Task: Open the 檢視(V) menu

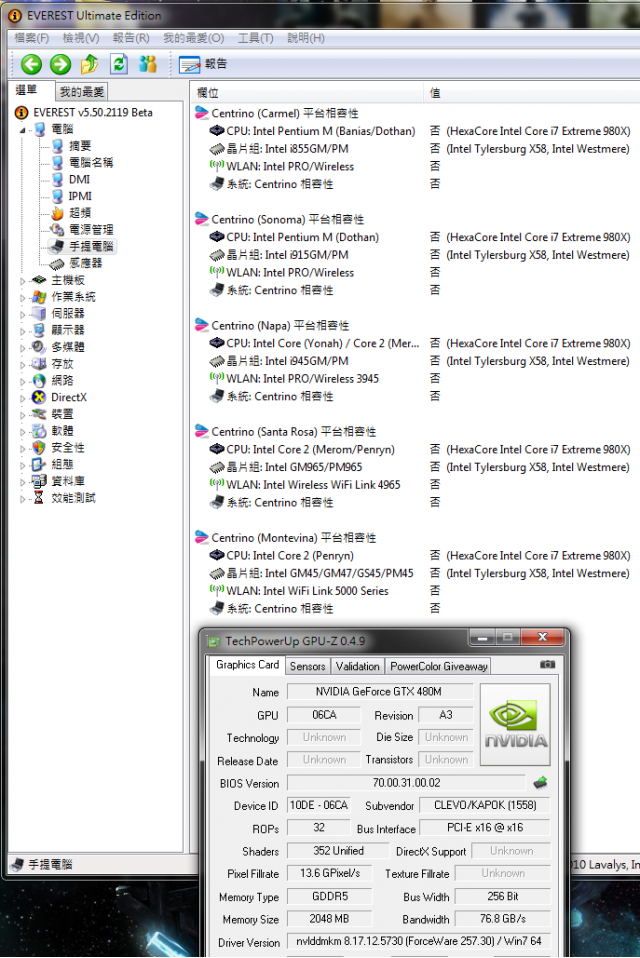Action: pos(81,38)
